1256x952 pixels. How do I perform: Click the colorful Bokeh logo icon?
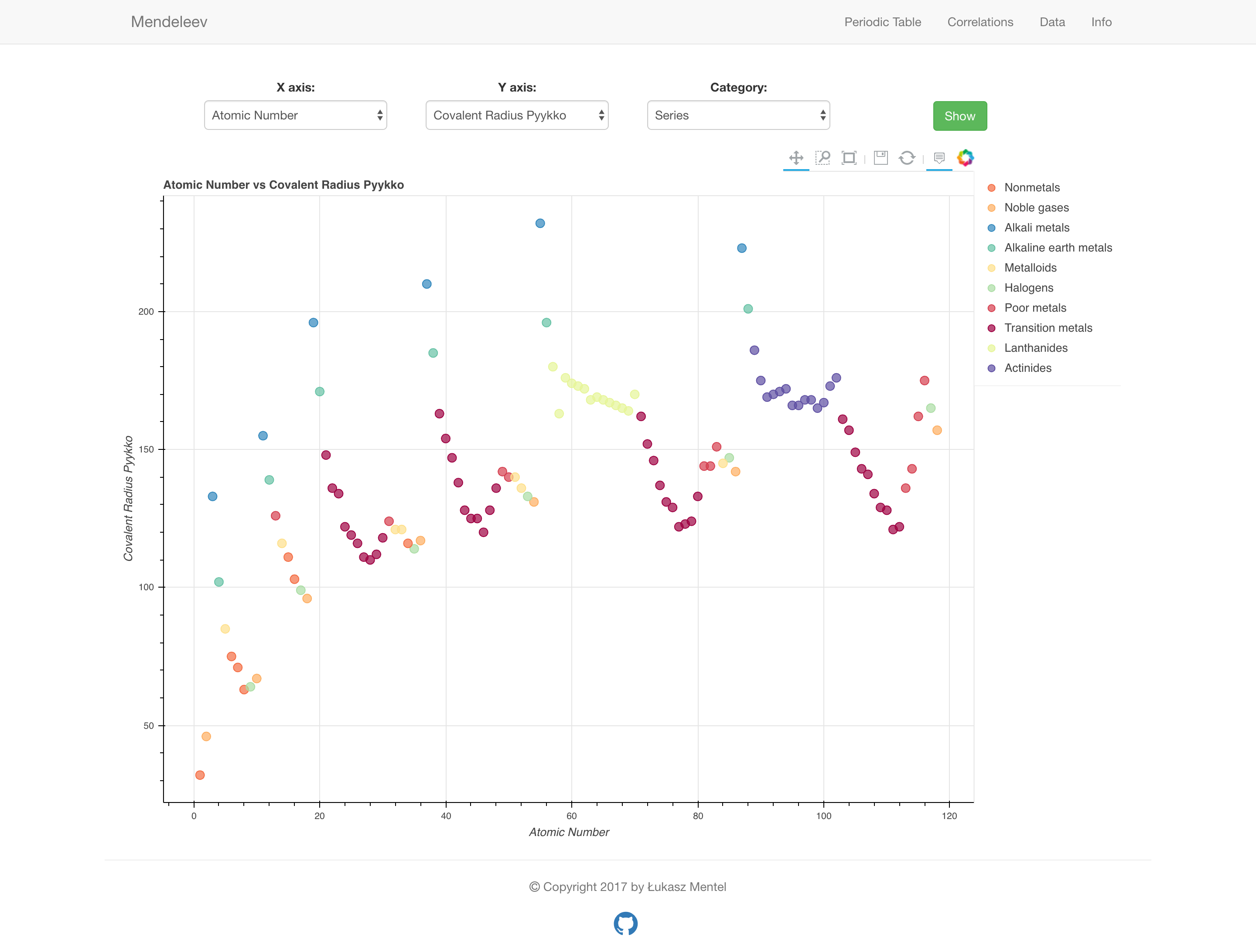(x=965, y=158)
